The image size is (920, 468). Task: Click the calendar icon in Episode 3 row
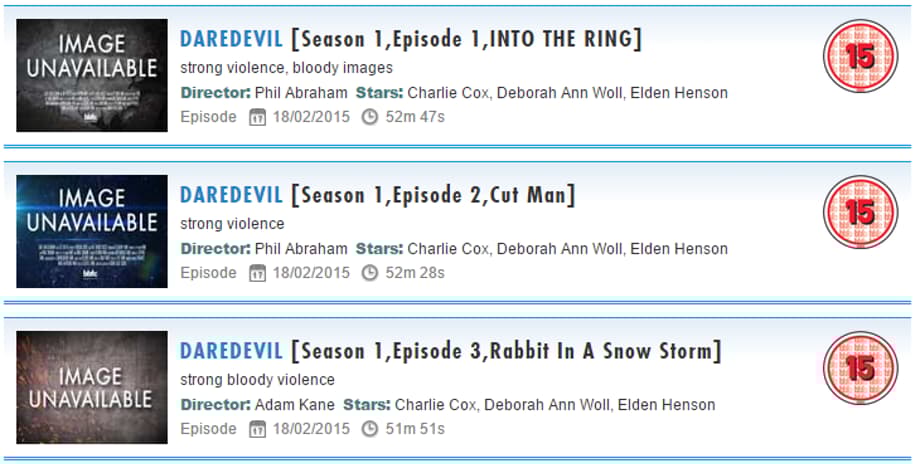point(257,429)
